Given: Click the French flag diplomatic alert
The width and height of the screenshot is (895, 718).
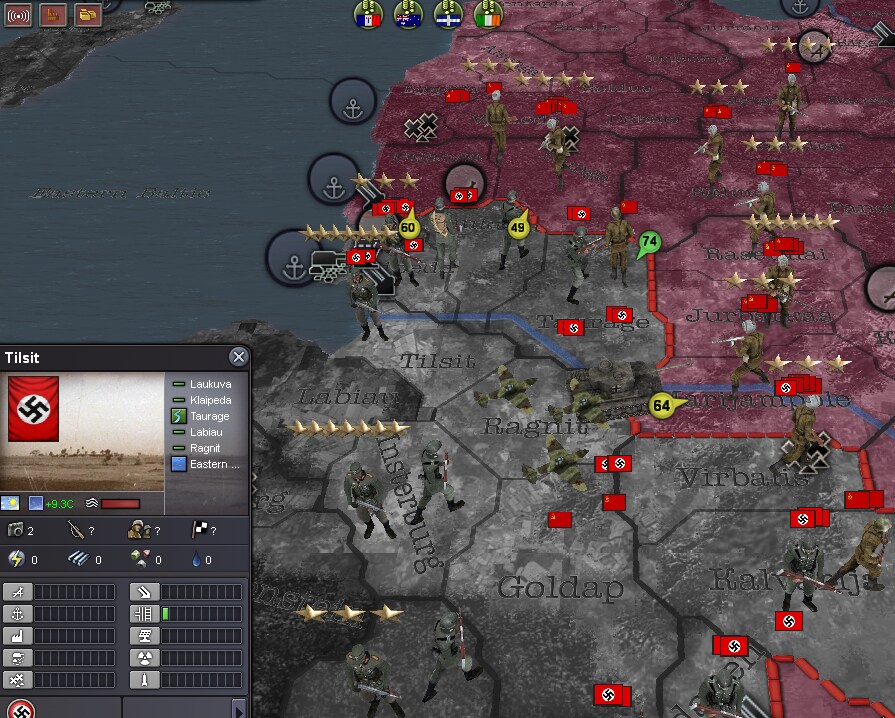Looking at the screenshot, I should point(368,14).
